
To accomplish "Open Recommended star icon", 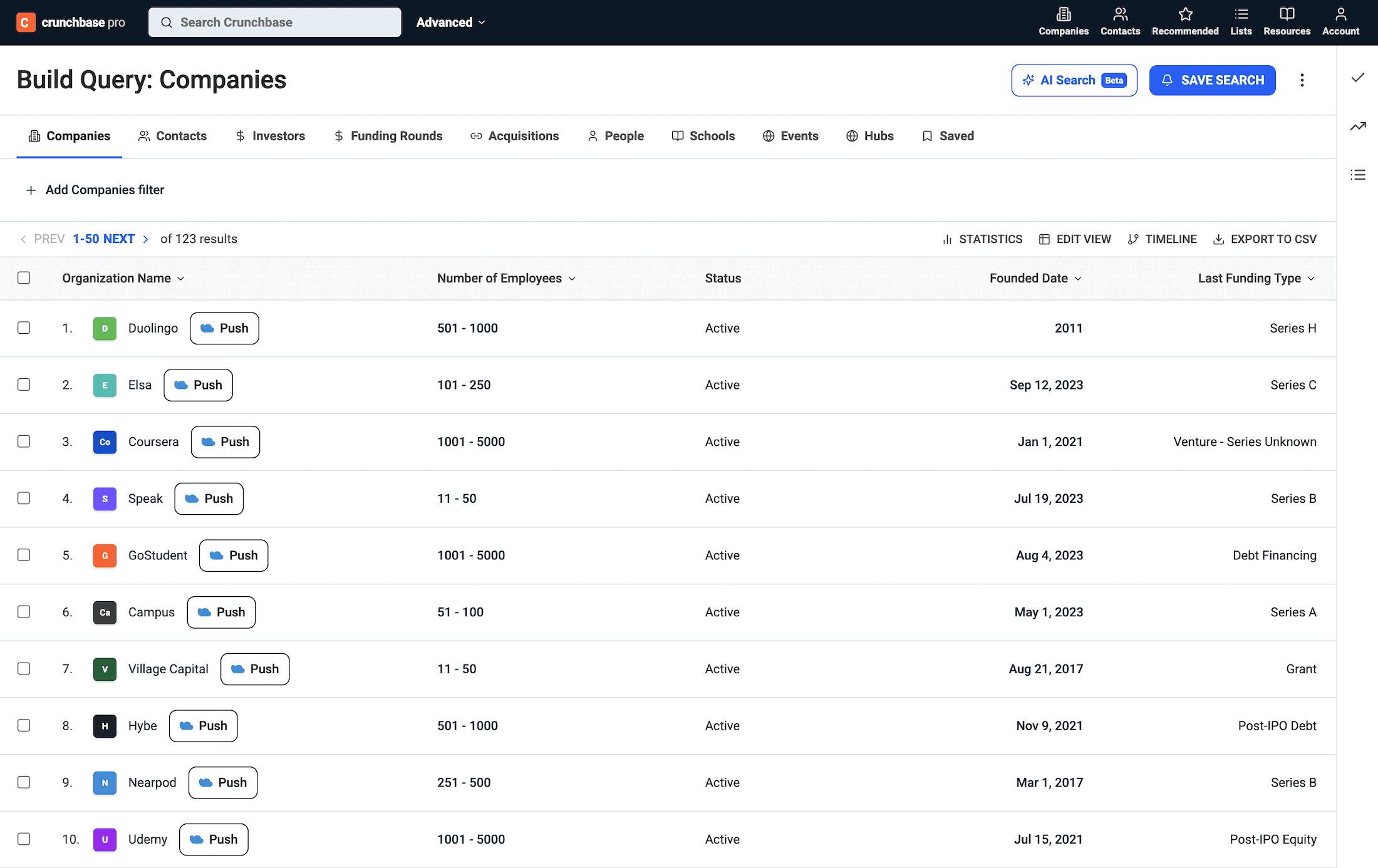I will coord(1185,14).
